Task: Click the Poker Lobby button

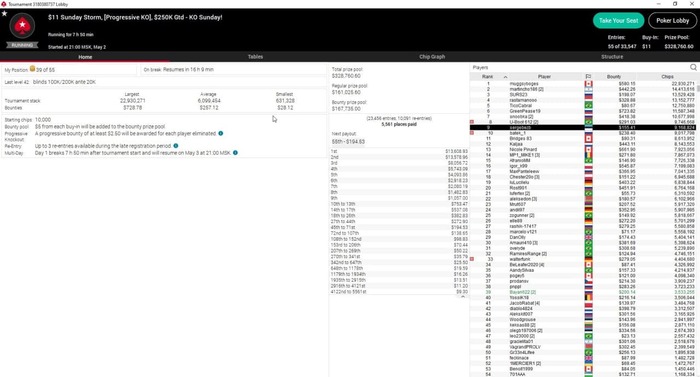Action: (x=672, y=21)
